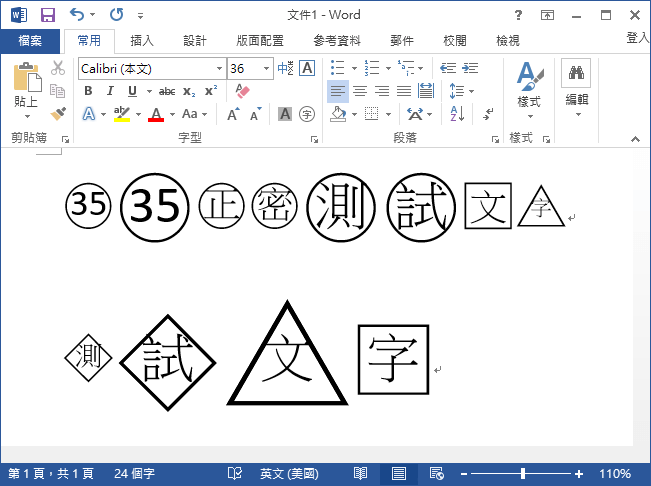Open the Word help question mark

(518, 15)
